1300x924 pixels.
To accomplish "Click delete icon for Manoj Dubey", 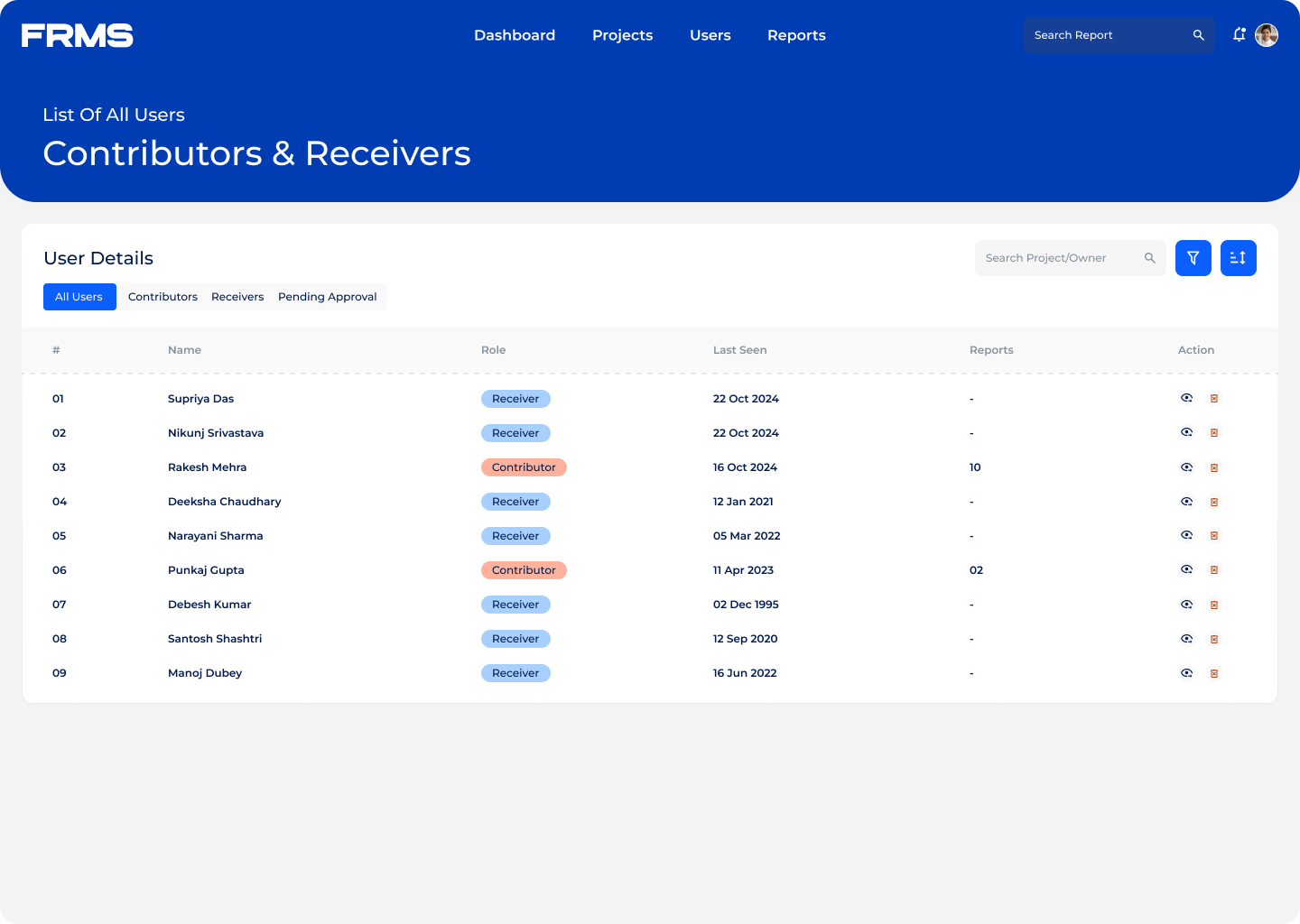I will click(x=1214, y=673).
